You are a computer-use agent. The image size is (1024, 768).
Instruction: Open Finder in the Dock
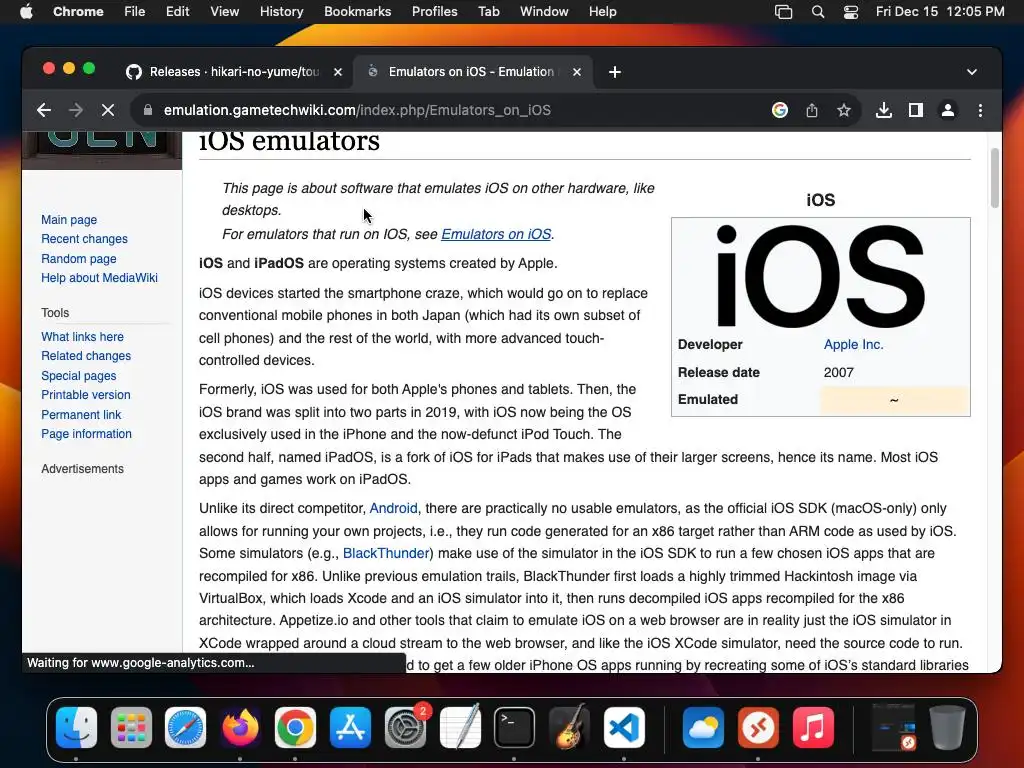point(76,727)
